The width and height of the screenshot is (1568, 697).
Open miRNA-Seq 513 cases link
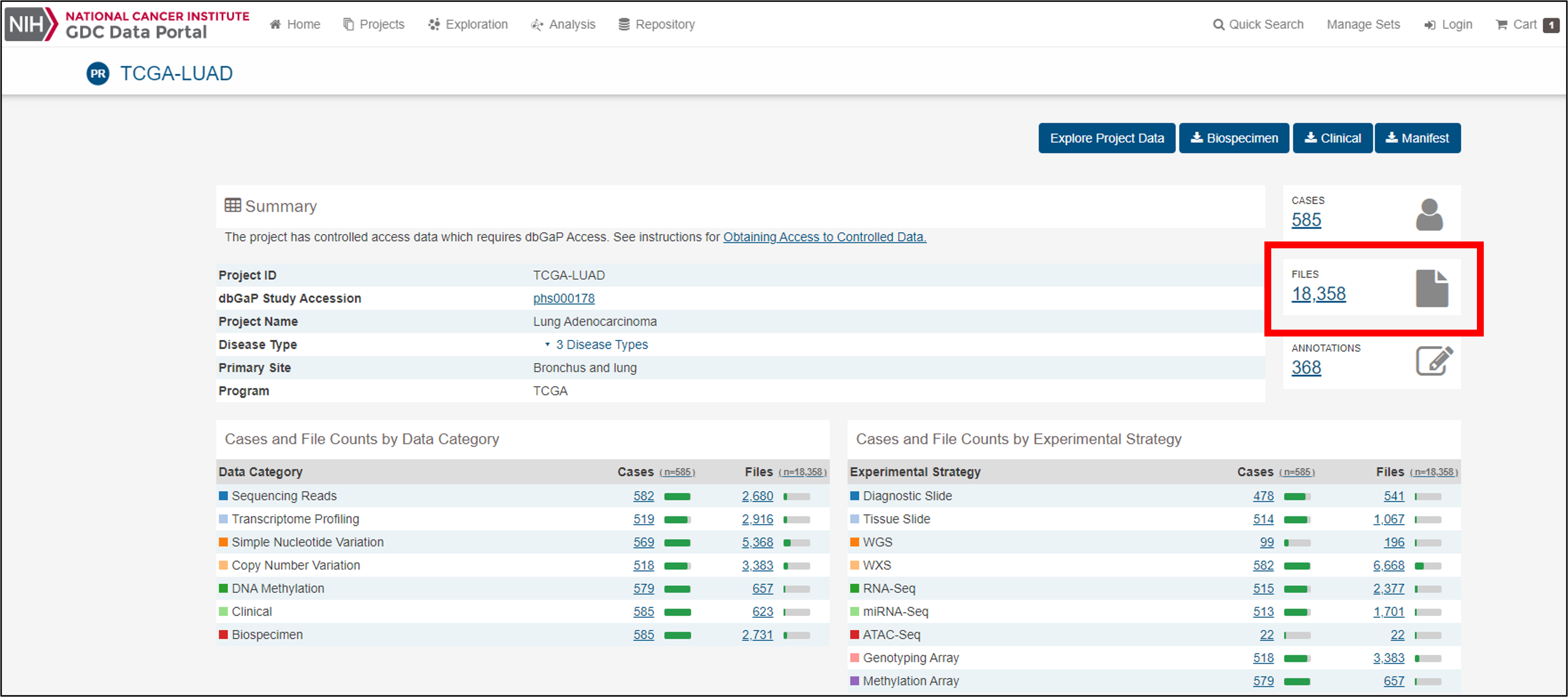pyautogui.click(x=1263, y=612)
